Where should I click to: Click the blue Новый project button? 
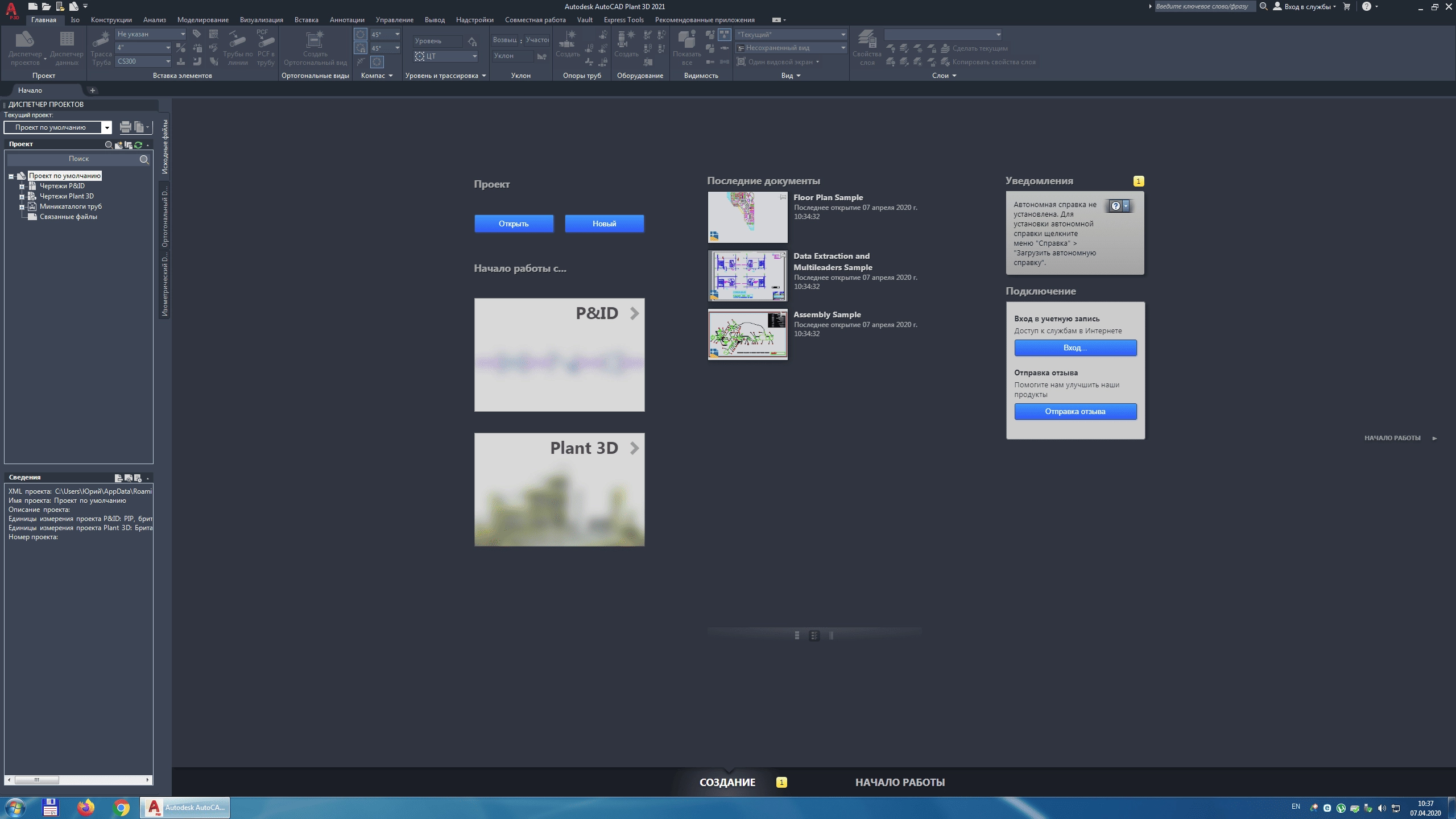[604, 224]
